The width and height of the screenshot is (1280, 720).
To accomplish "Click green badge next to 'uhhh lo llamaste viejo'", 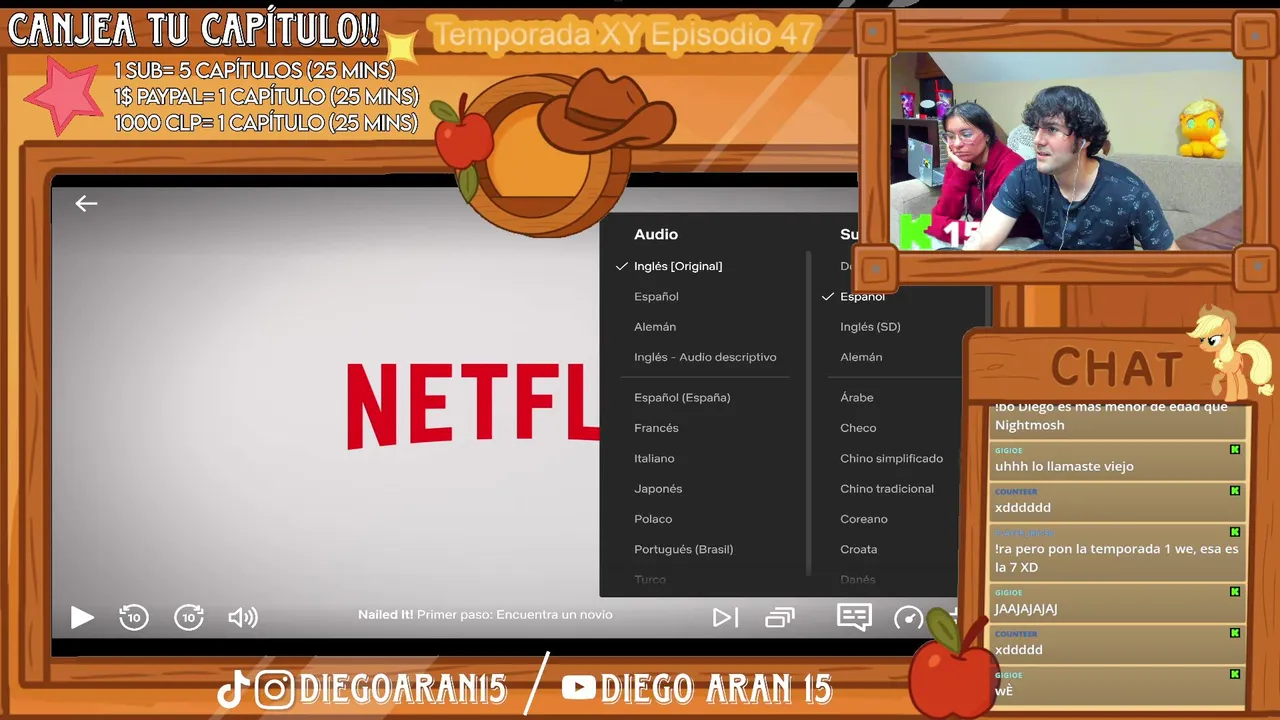I will click(1235, 450).
